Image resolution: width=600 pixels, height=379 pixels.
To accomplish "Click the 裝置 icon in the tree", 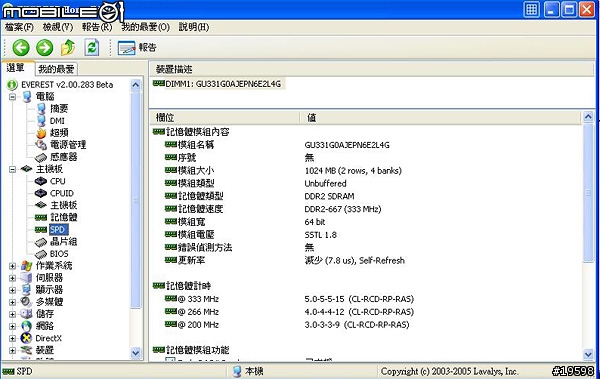I will [26, 350].
